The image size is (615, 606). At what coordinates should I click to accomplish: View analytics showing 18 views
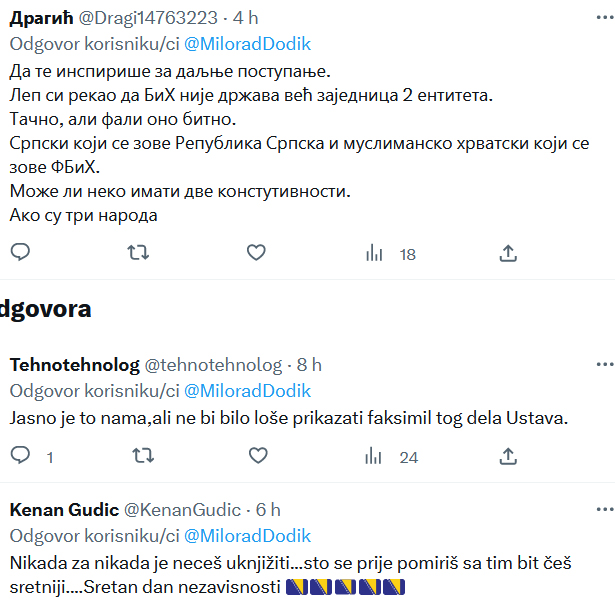391,254
